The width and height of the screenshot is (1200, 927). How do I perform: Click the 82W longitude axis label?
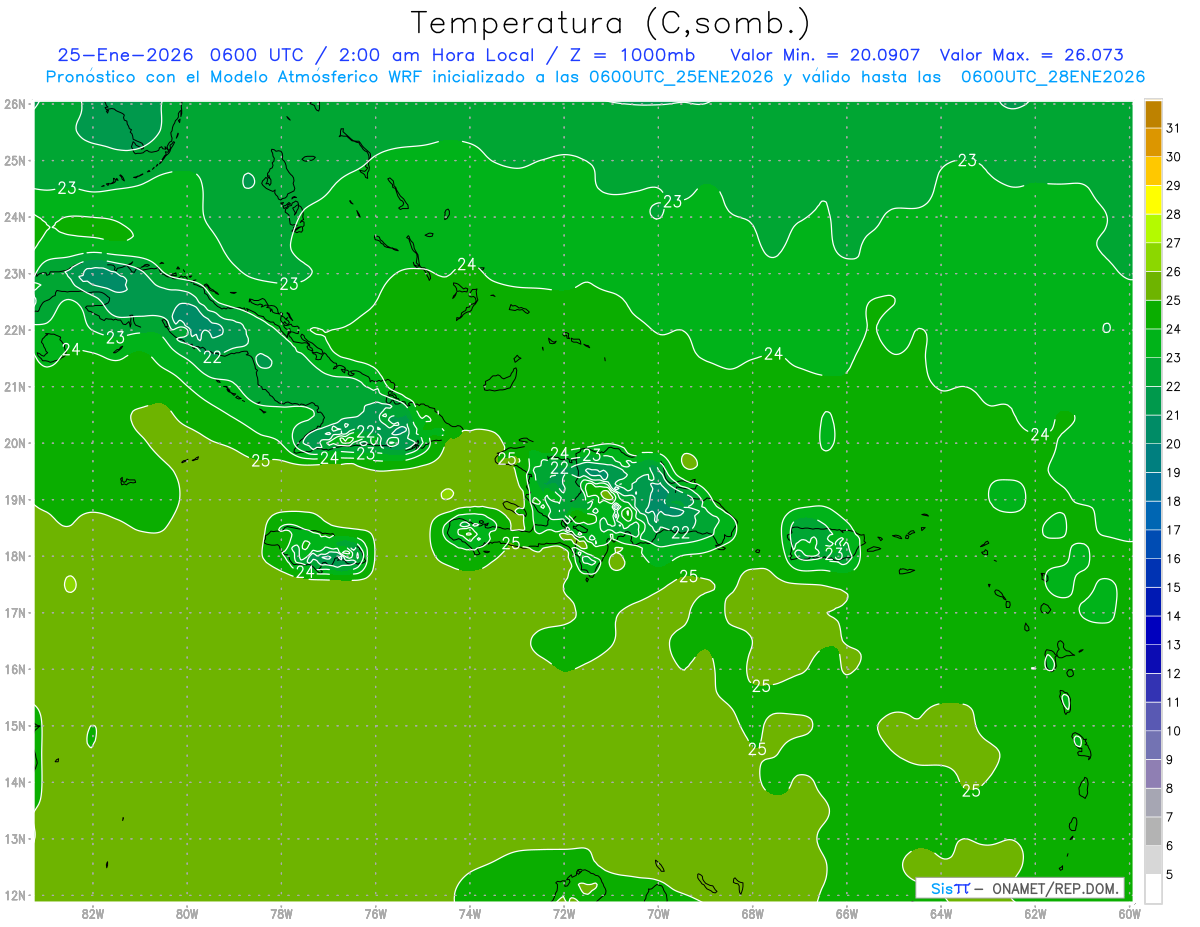[x=93, y=913]
